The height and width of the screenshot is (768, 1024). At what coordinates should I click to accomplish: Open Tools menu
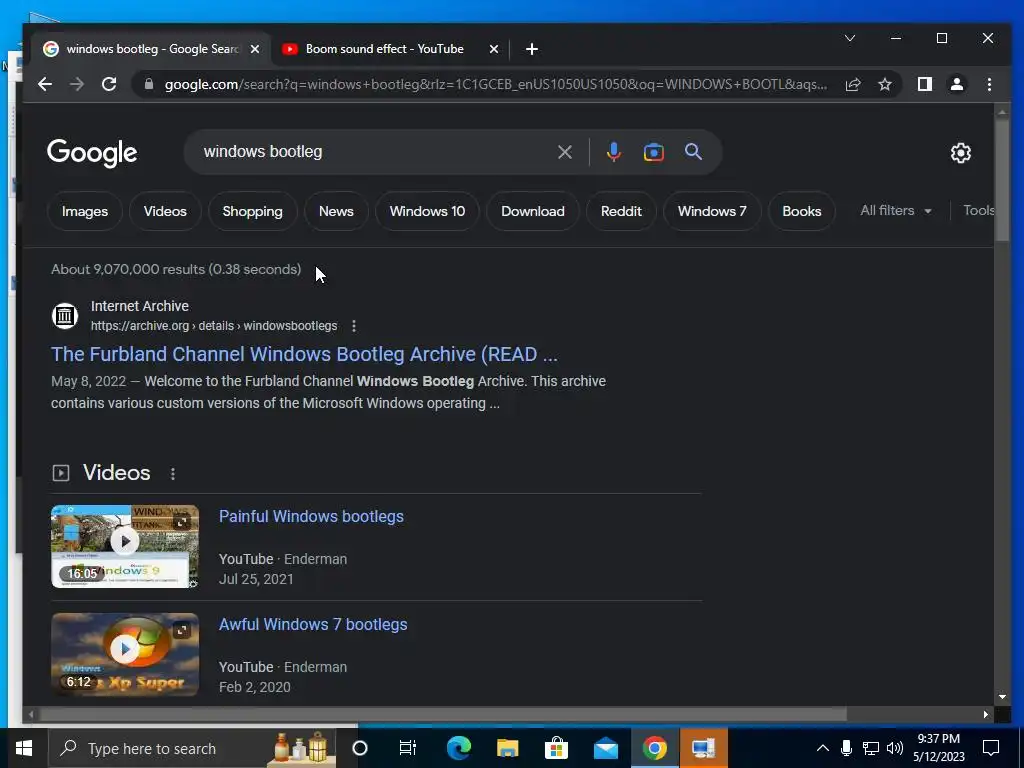pyautogui.click(x=978, y=211)
